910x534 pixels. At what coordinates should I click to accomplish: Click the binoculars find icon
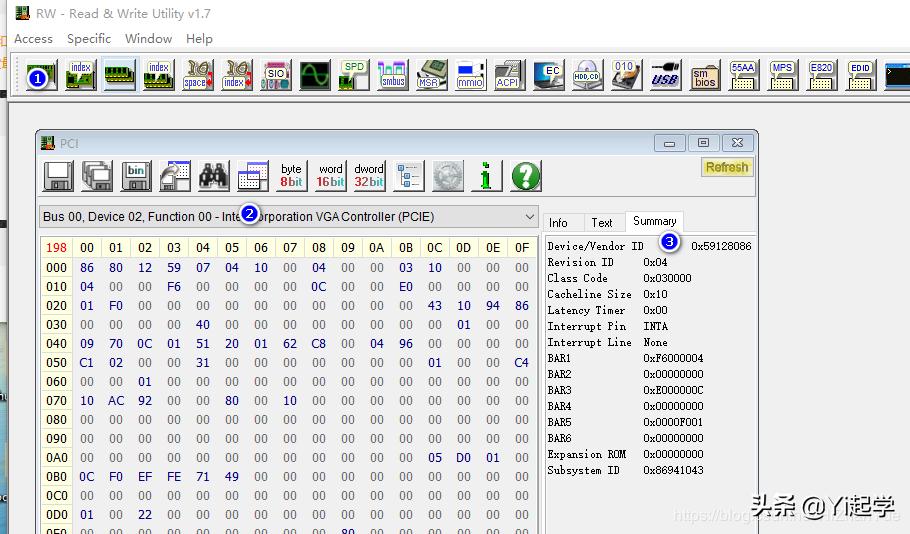214,176
